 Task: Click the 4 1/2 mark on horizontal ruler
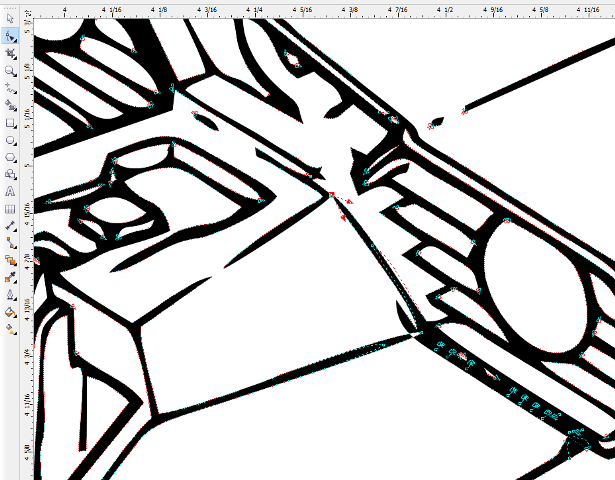(445, 10)
